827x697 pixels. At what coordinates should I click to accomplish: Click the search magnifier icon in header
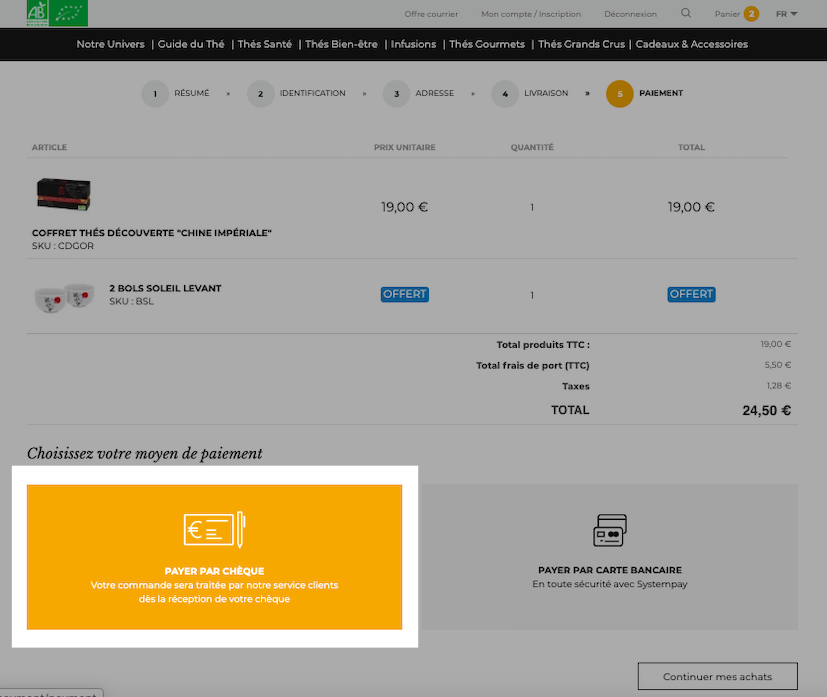click(x=686, y=13)
